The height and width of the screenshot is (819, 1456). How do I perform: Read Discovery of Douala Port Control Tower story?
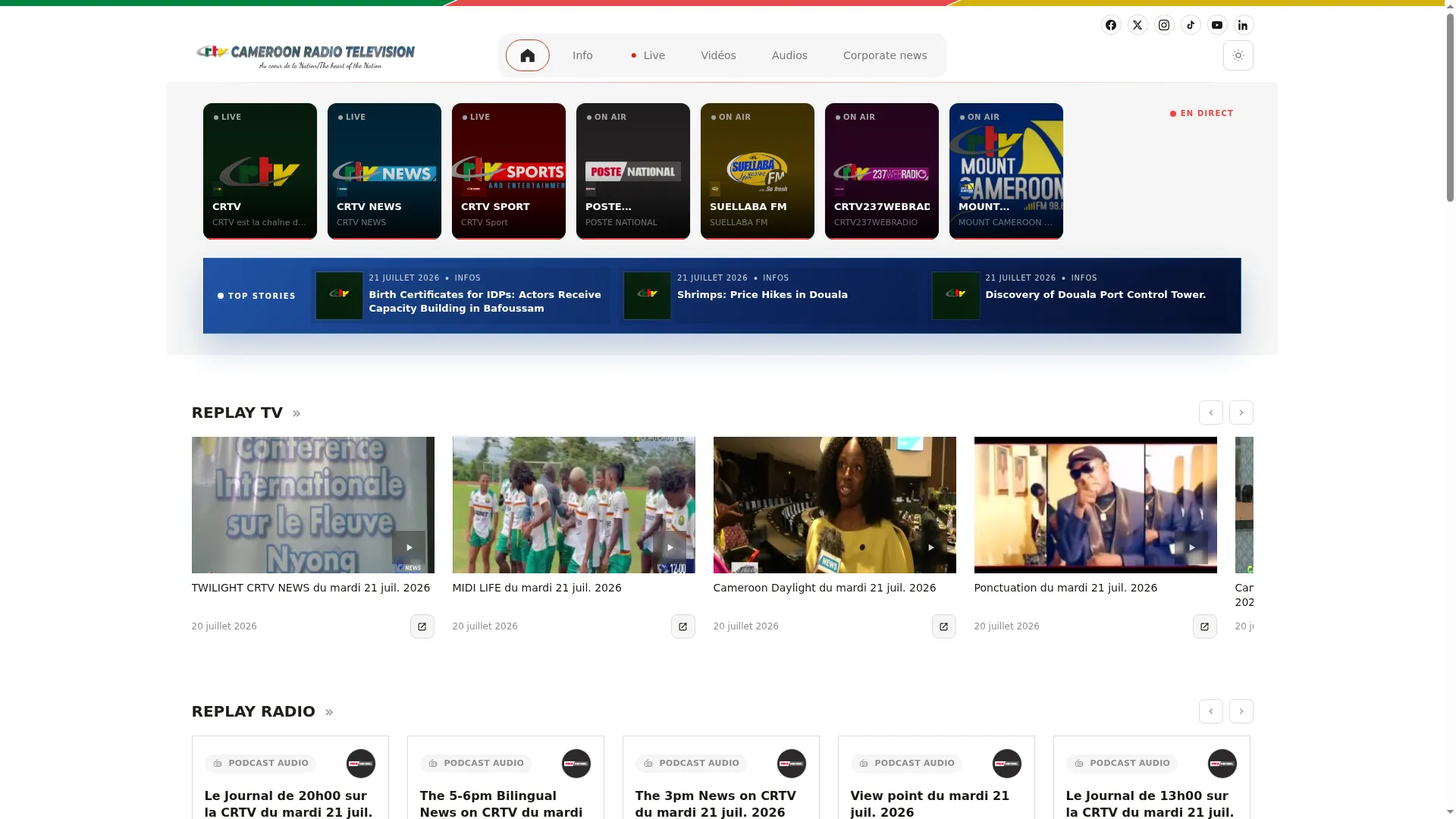pos(1095,295)
